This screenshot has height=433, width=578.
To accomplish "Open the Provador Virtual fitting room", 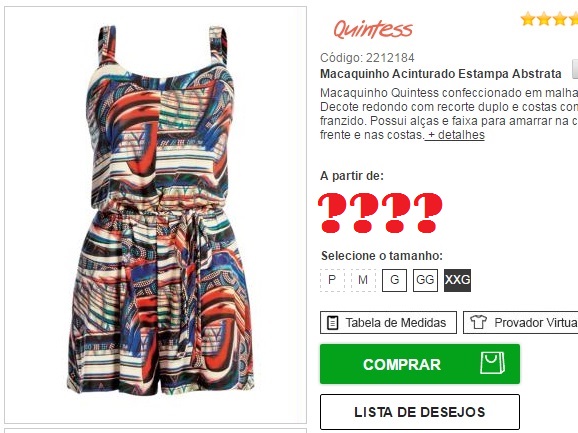I will pyautogui.click(x=520, y=322).
